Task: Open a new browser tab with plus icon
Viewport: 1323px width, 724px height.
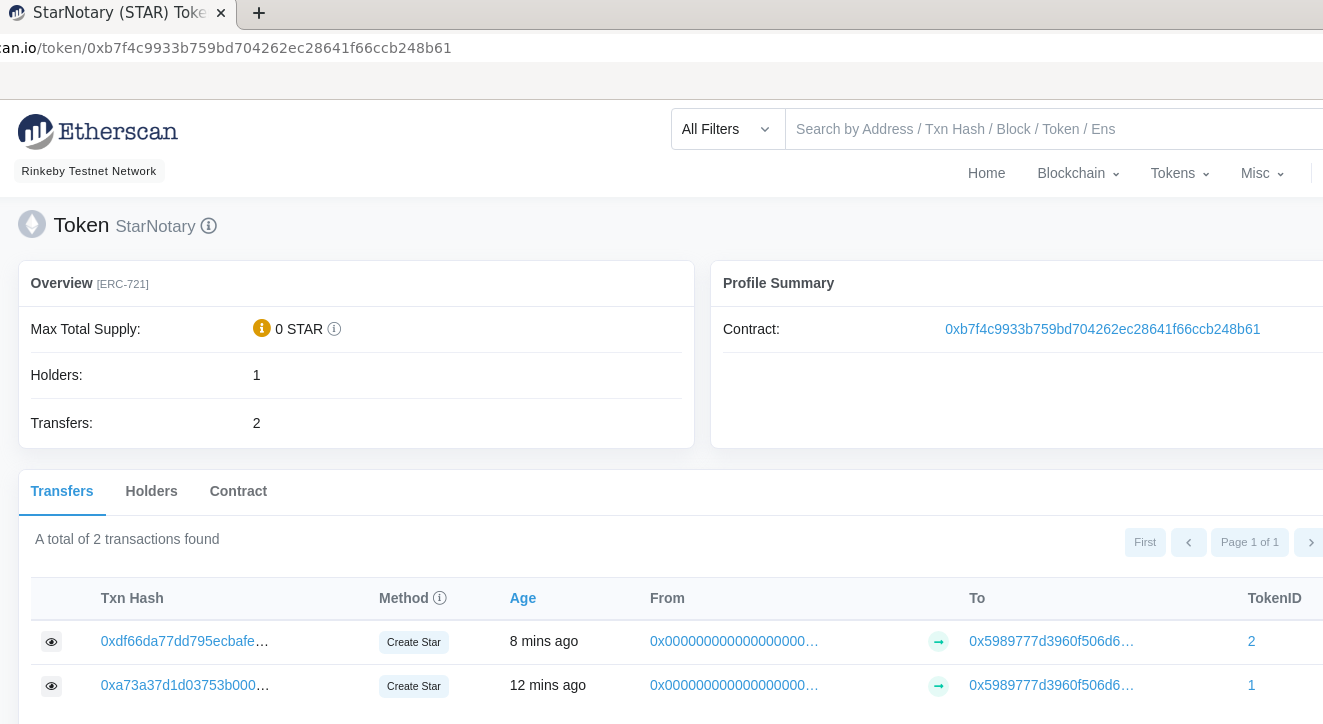Action: pyautogui.click(x=259, y=13)
